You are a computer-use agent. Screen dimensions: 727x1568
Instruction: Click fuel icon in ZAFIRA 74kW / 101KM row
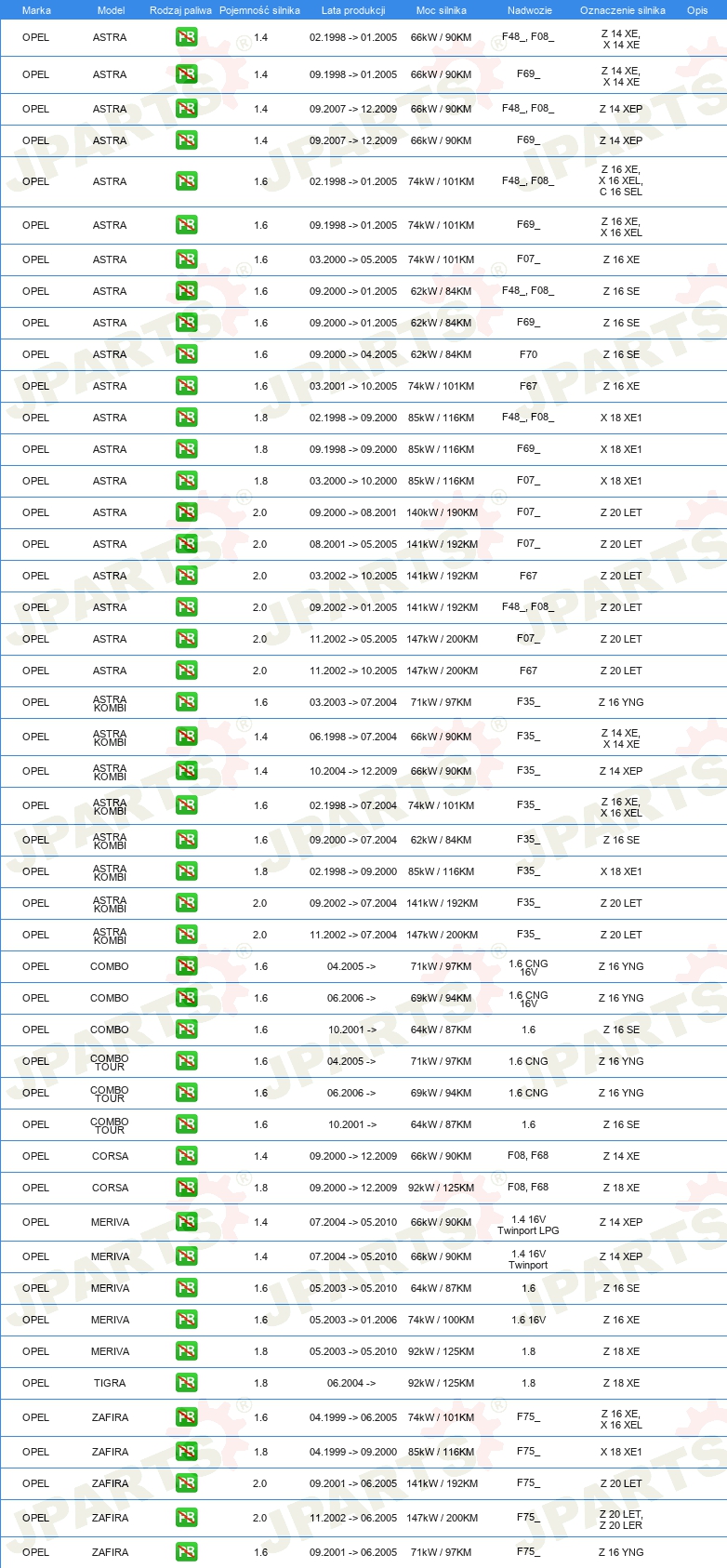186,1417
